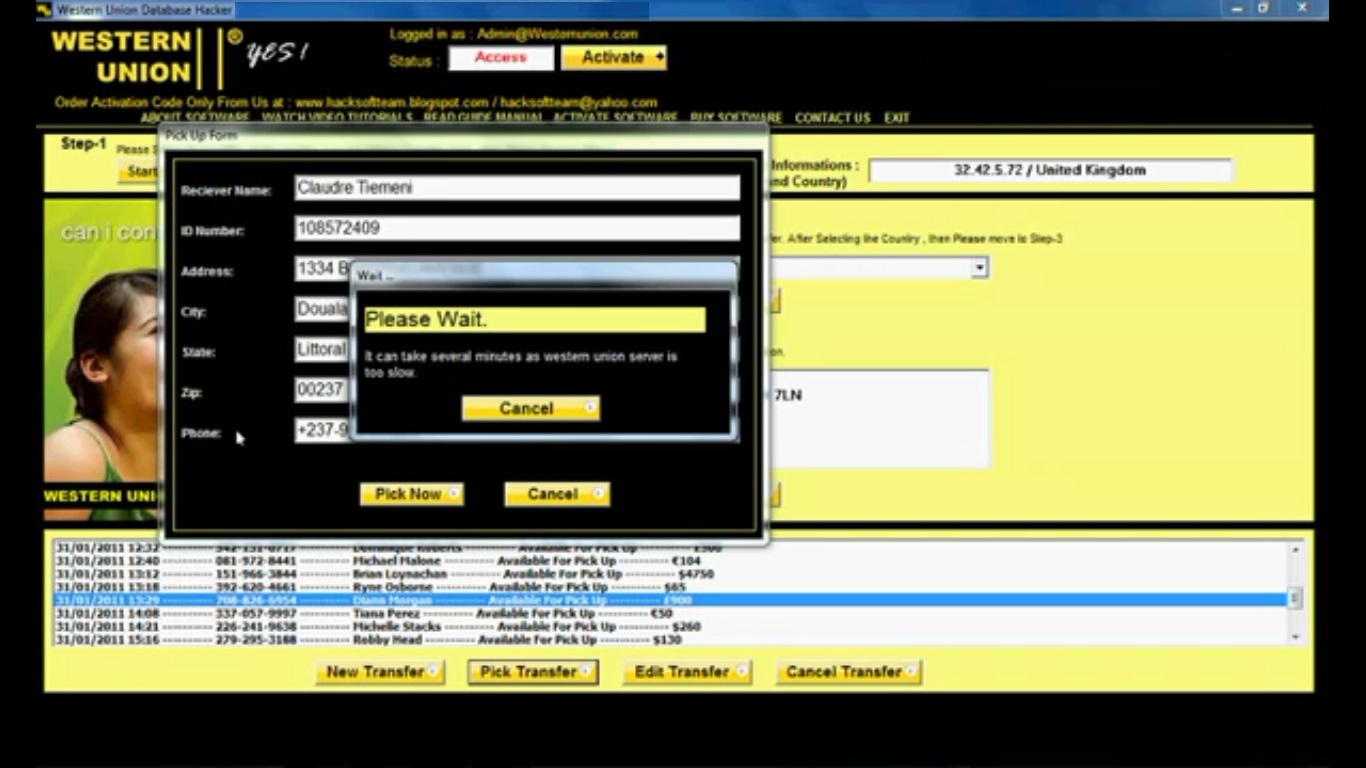Select the Michael Malone transfer row

[670, 562]
